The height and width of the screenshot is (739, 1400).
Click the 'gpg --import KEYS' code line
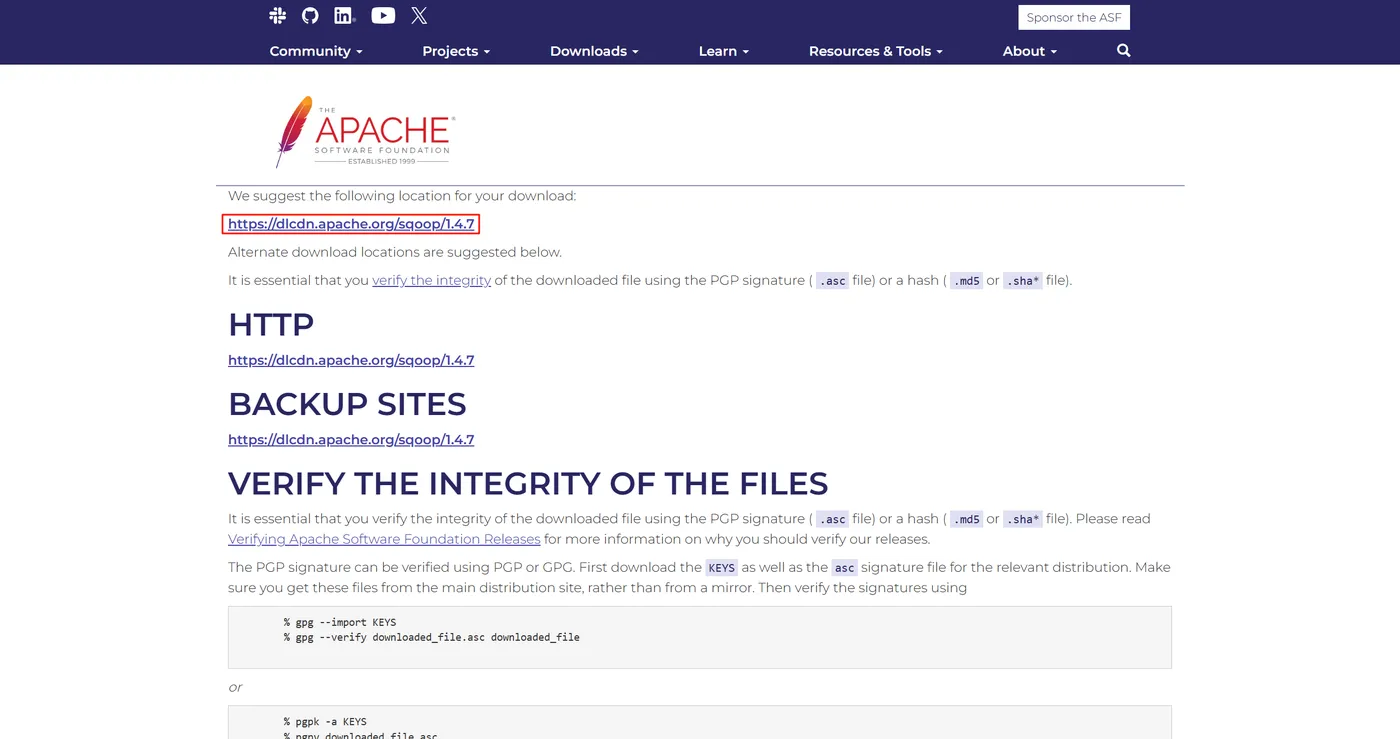click(x=340, y=622)
